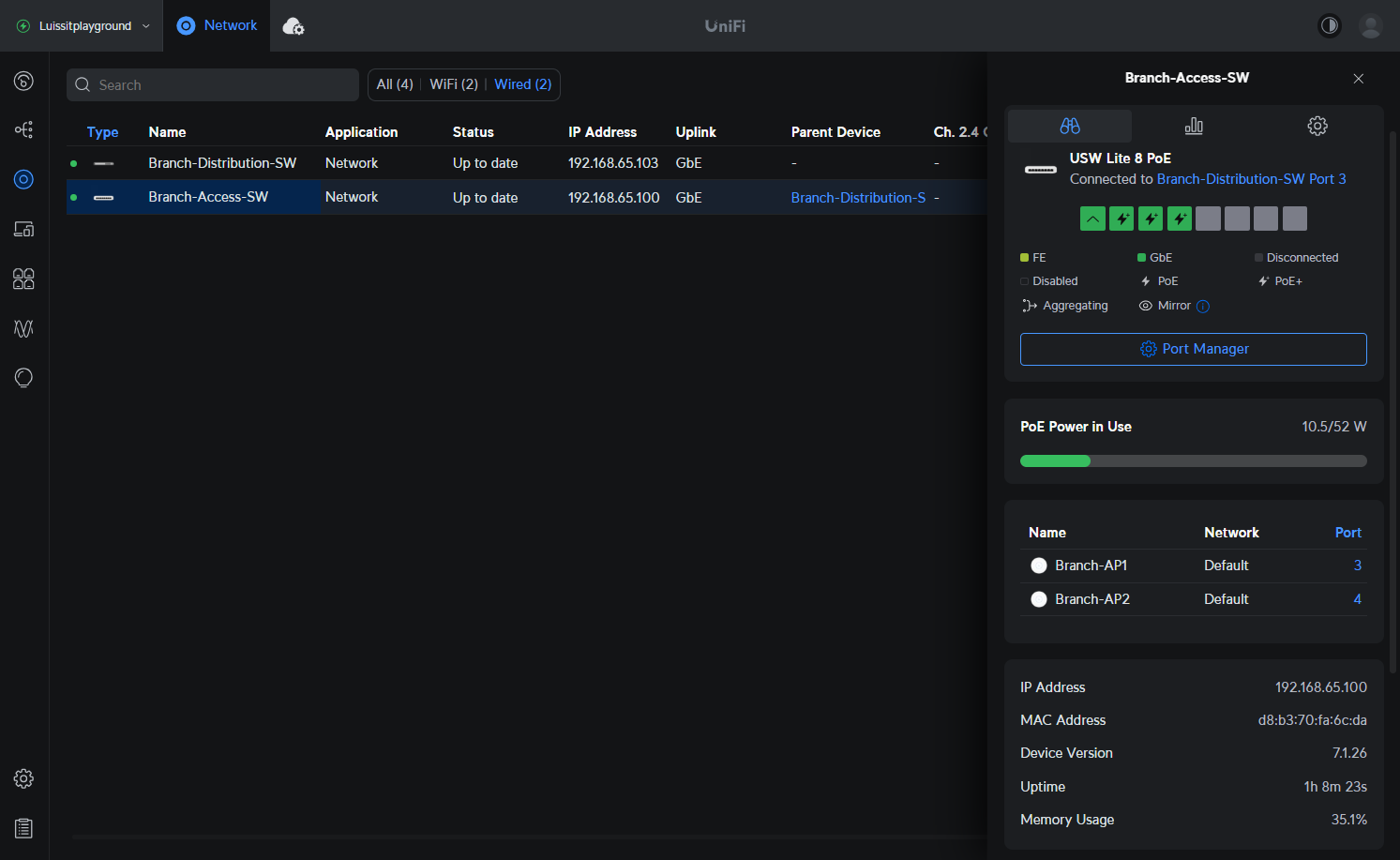This screenshot has width=1400, height=860.
Task: Open the Client Devices icon in sidebar
Action: [23, 229]
